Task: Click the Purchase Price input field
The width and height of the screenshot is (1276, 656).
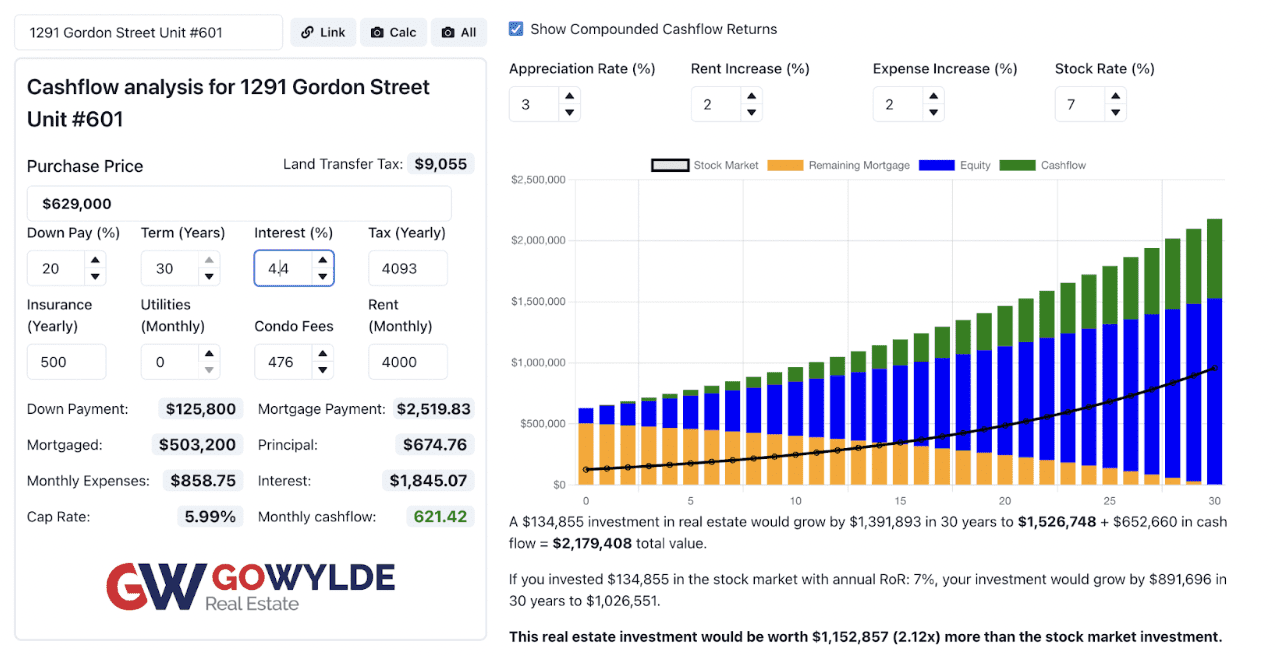Action: [239, 203]
